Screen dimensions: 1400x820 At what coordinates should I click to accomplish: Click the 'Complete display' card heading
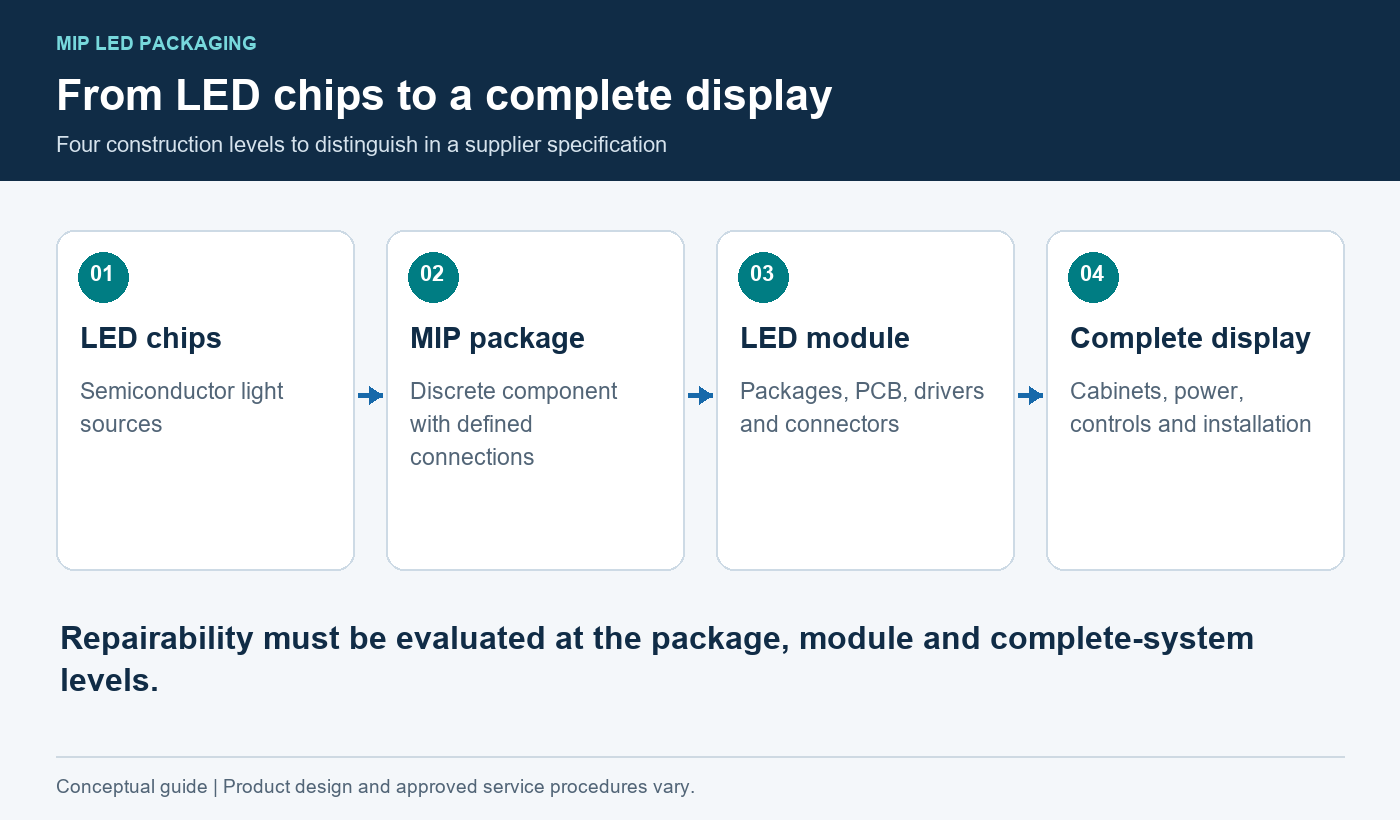[x=1190, y=338]
